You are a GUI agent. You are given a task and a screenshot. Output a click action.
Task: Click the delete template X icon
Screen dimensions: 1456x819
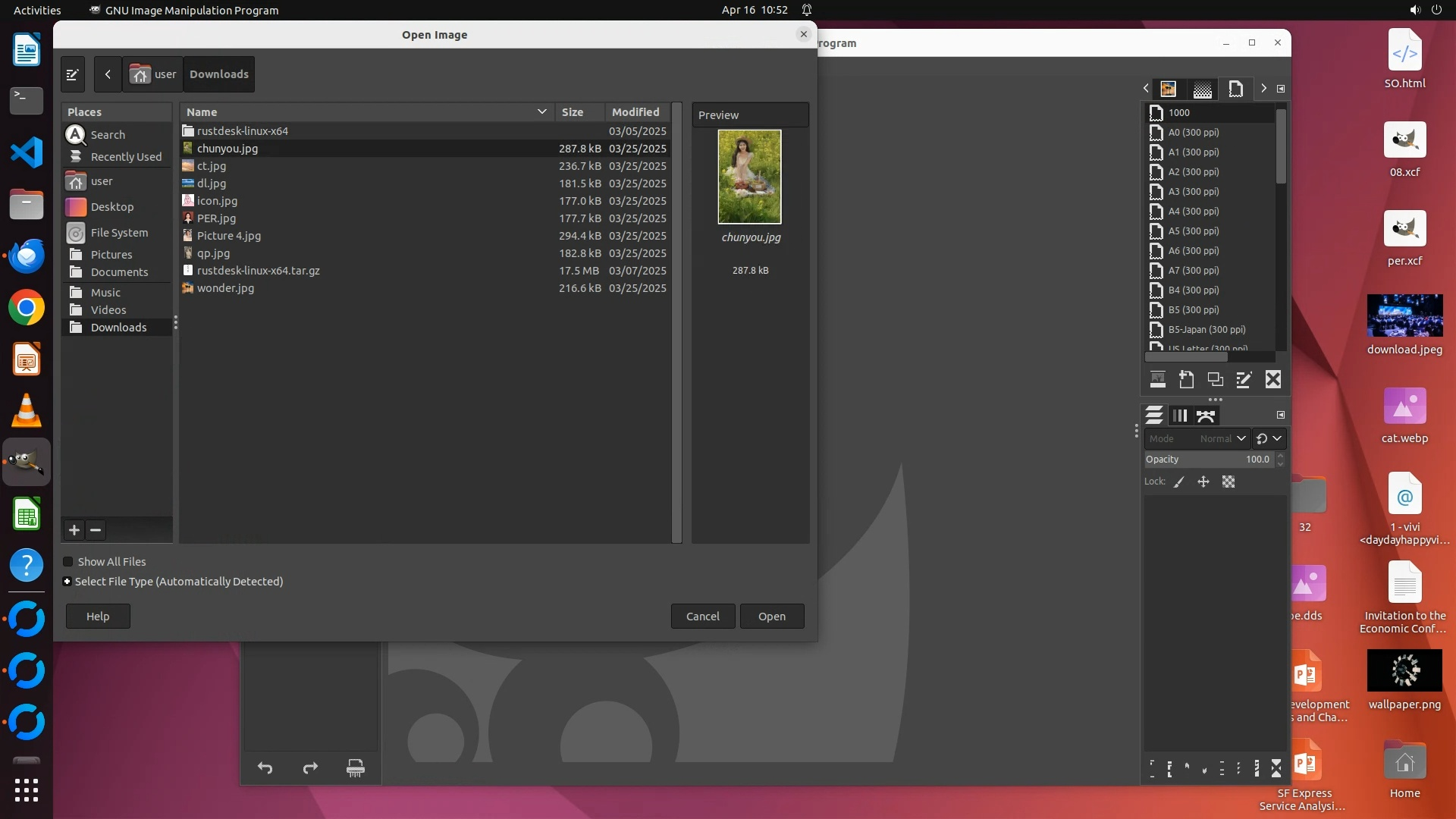[x=1273, y=380]
